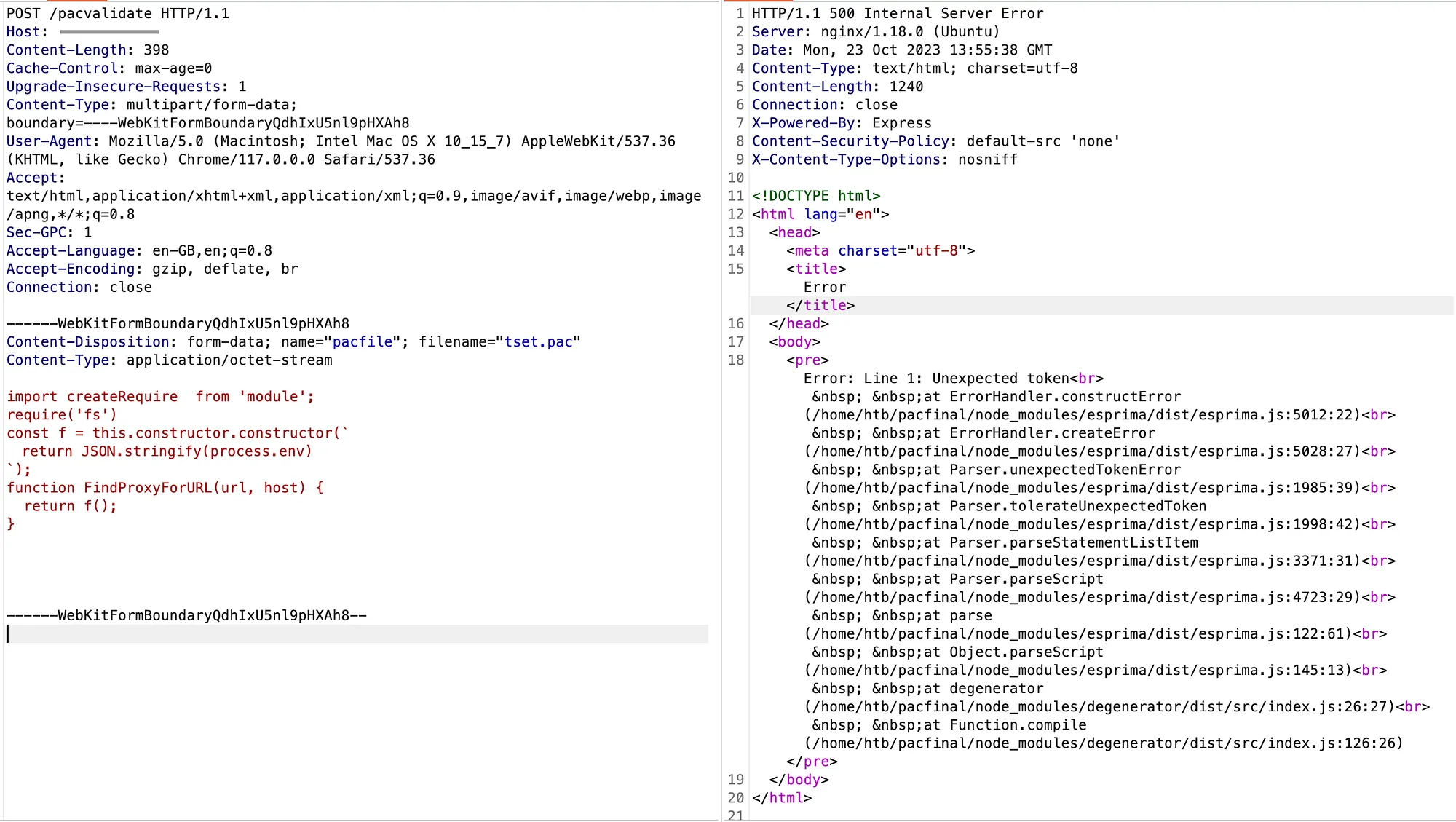Click the Error title text inside title tags
This screenshot has width=1456, height=822.
(x=824, y=286)
